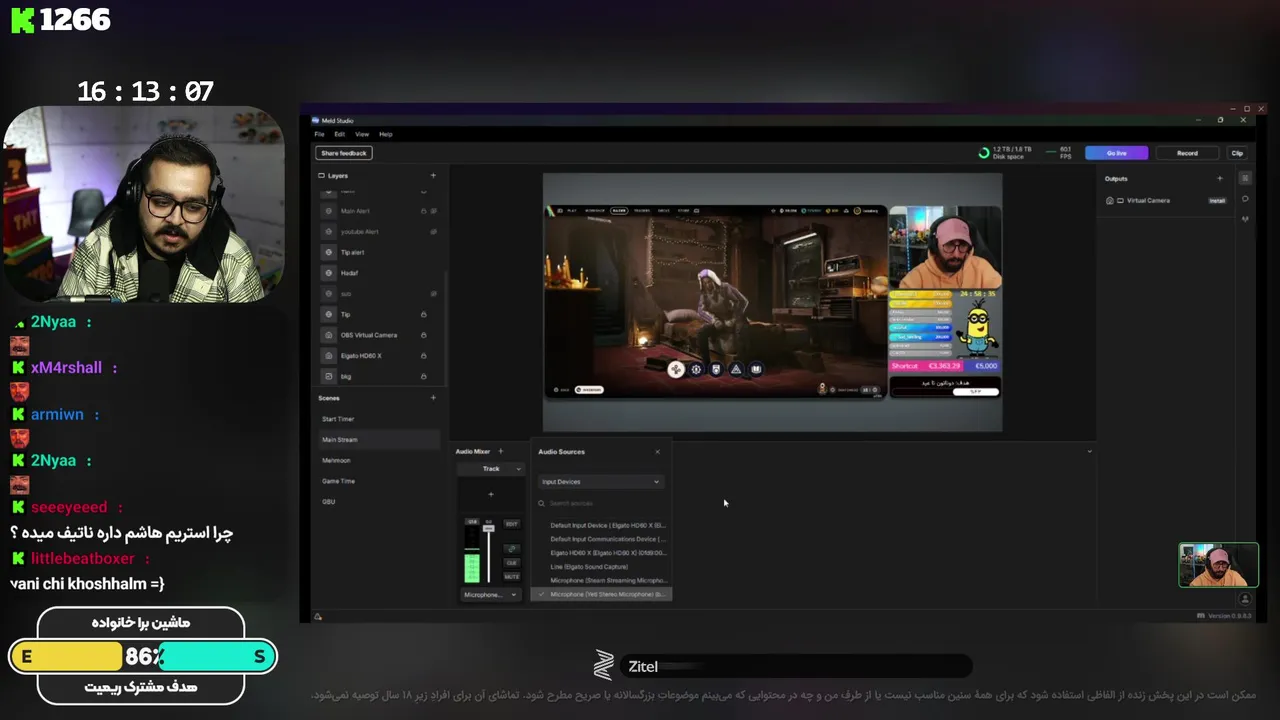
Task: Click the Elgato HD60 X layer camera icon
Action: pyautogui.click(x=328, y=356)
